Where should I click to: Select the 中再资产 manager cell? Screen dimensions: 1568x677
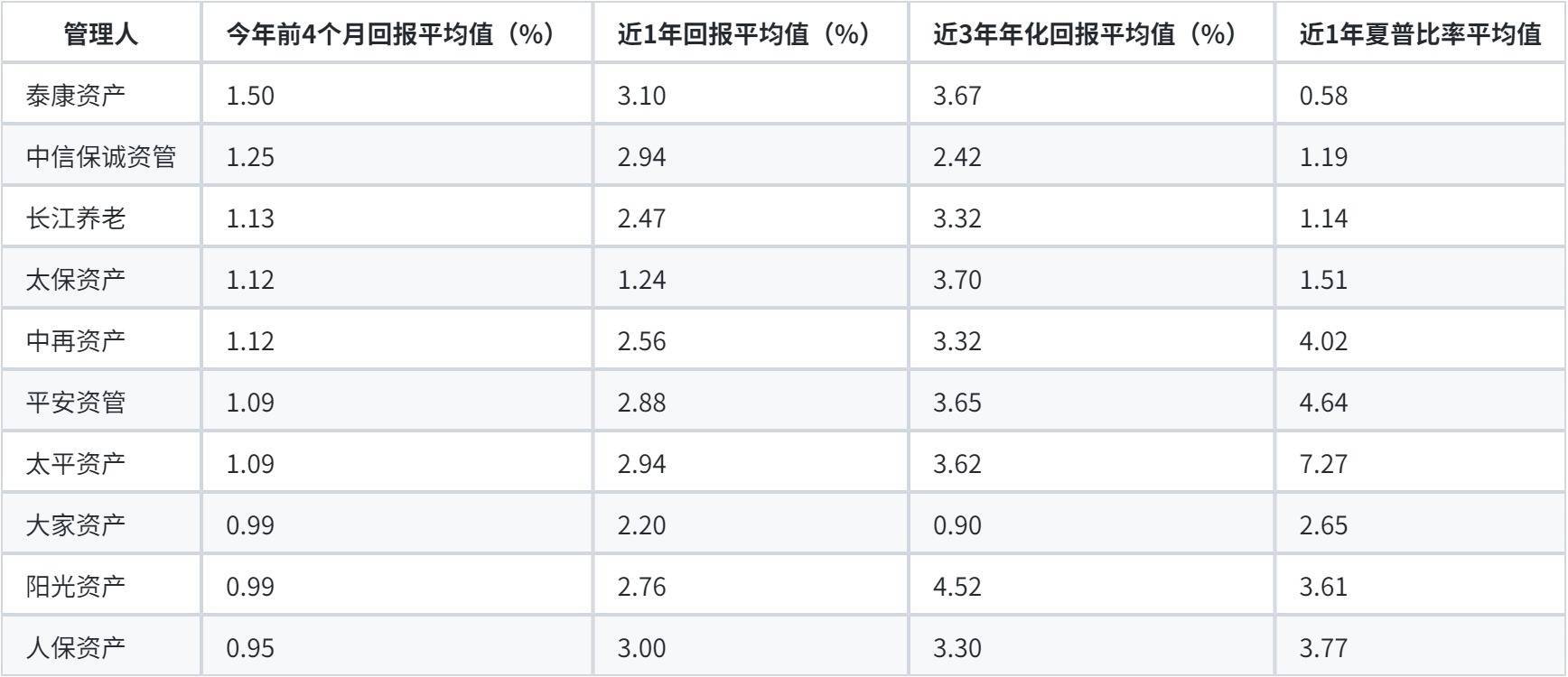(101, 340)
